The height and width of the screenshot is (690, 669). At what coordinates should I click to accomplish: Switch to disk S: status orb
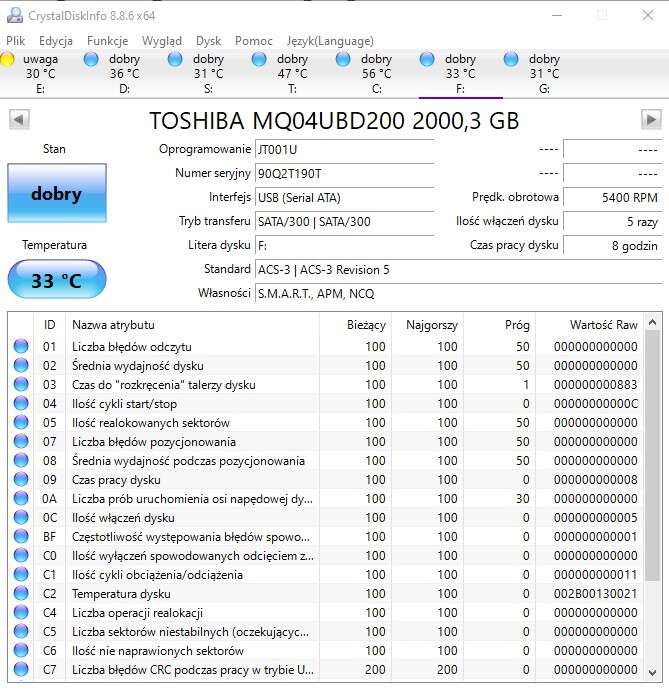175,60
